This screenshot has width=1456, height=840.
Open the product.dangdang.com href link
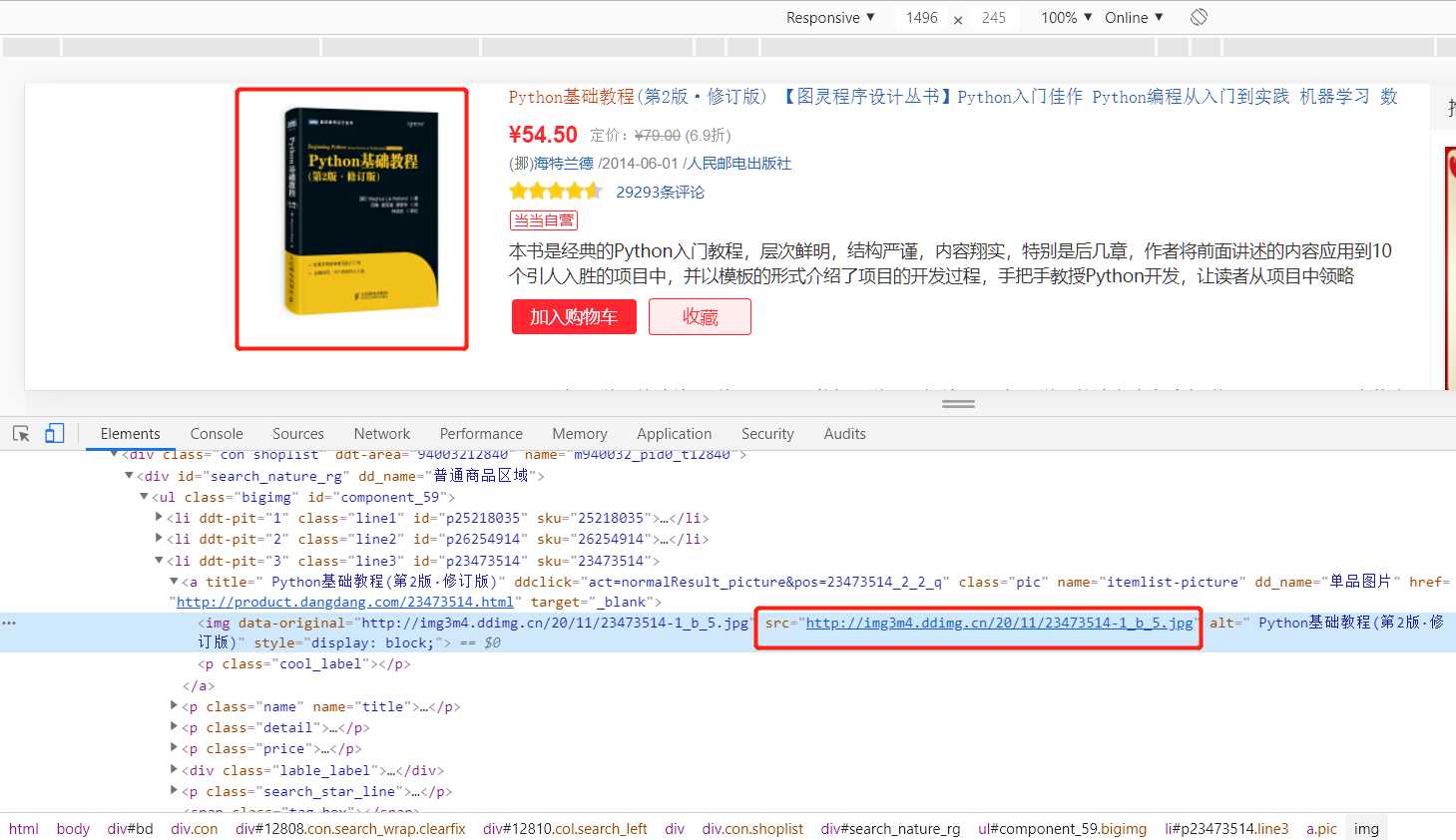click(x=345, y=602)
